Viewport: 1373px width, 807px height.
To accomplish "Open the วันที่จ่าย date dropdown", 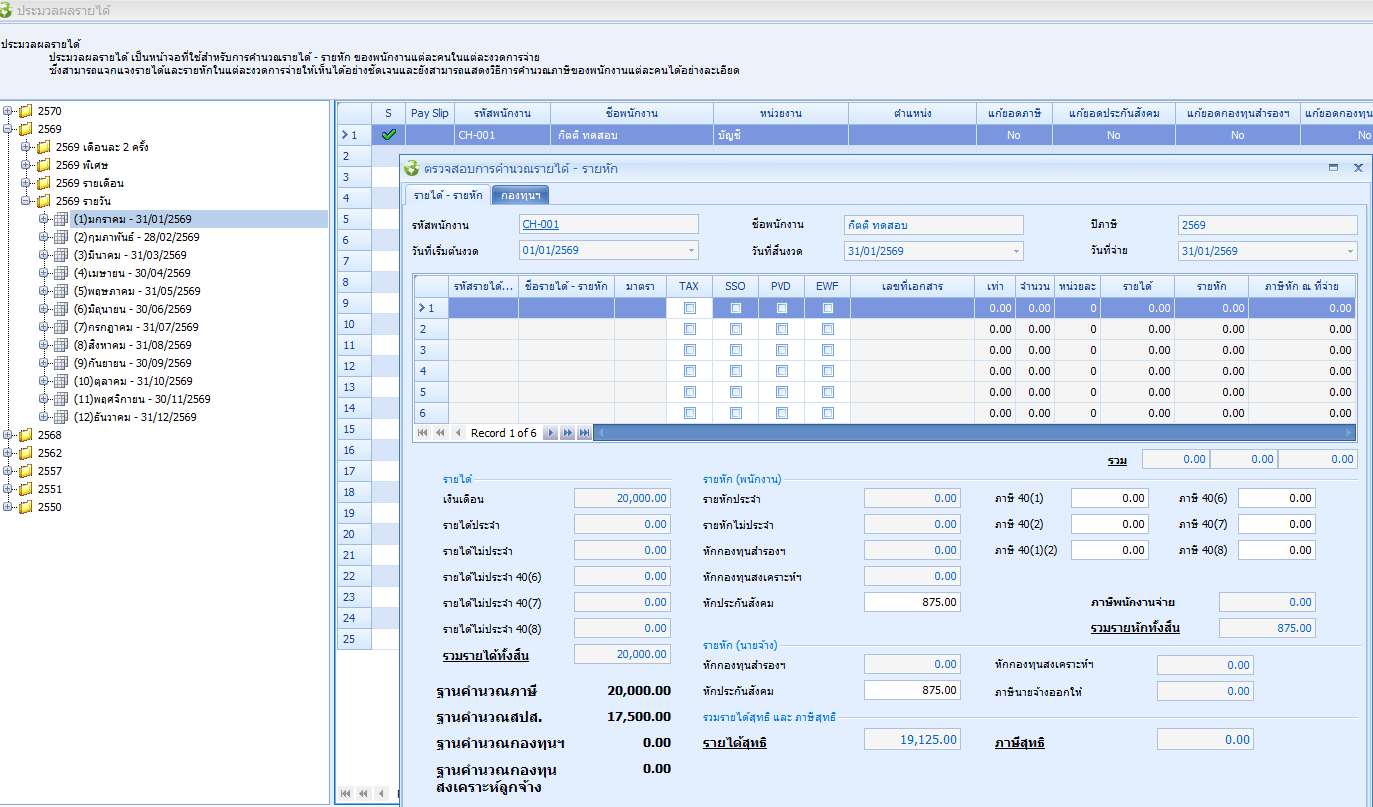I will click(x=1350, y=251).
